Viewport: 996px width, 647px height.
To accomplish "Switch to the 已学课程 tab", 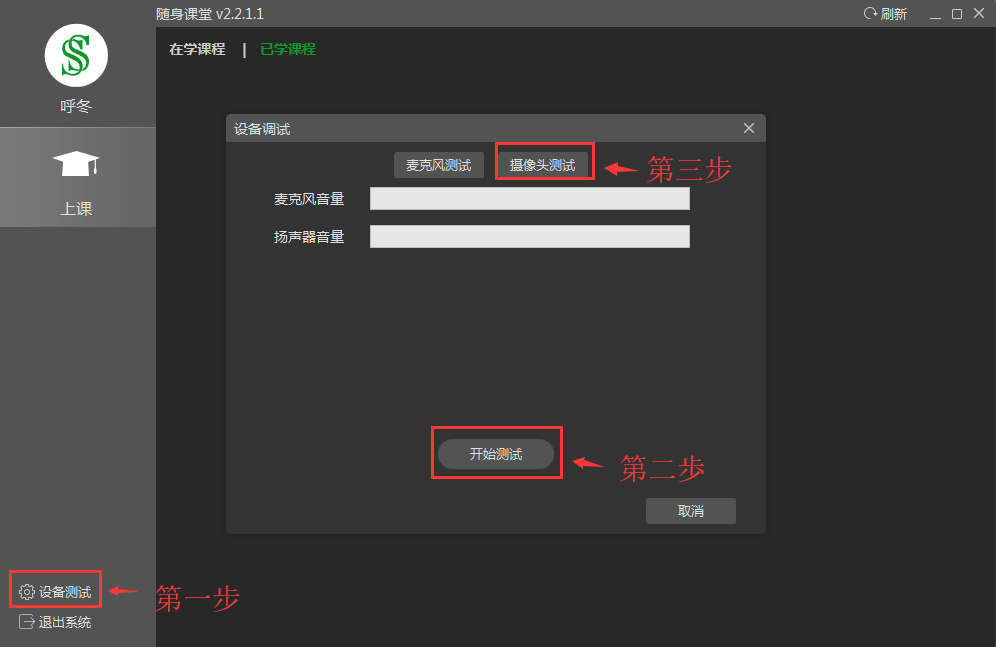I will point(288,49).
